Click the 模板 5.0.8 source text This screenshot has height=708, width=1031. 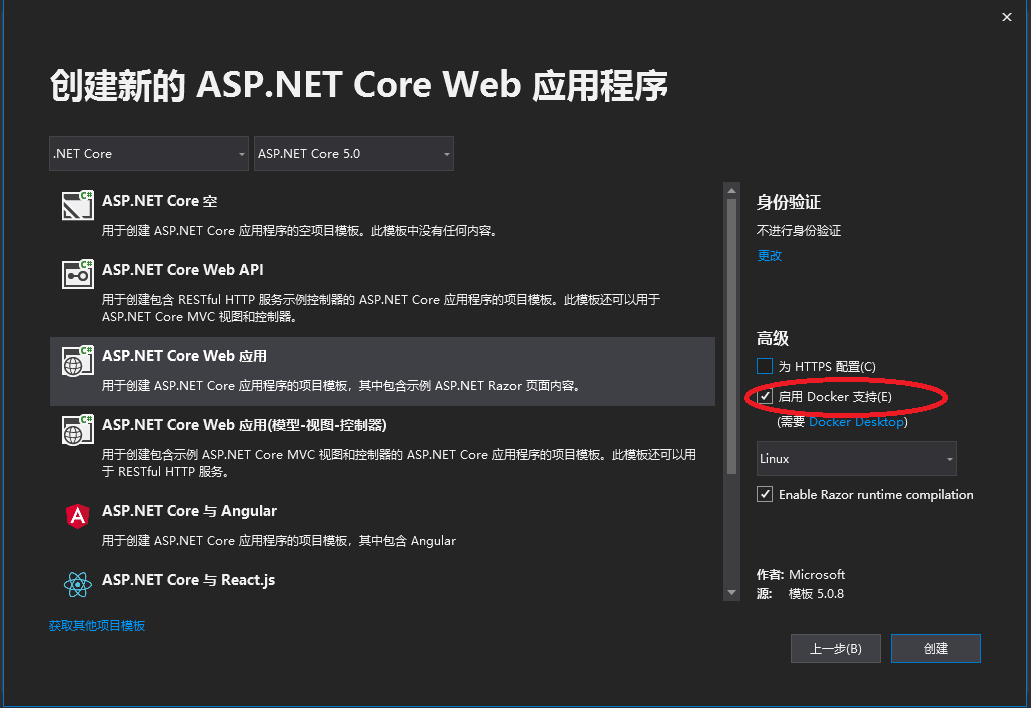tap(816, 594)
